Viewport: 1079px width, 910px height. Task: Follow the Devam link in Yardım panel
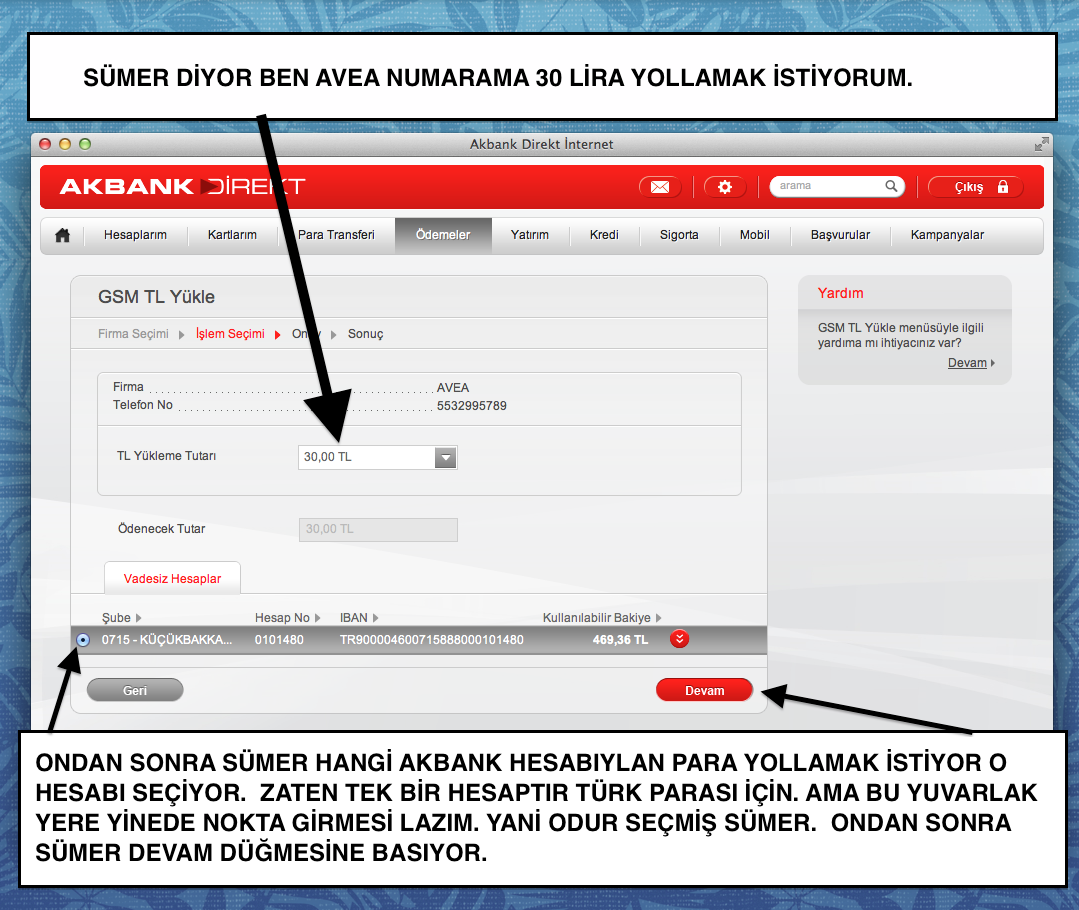click(968, 363)
